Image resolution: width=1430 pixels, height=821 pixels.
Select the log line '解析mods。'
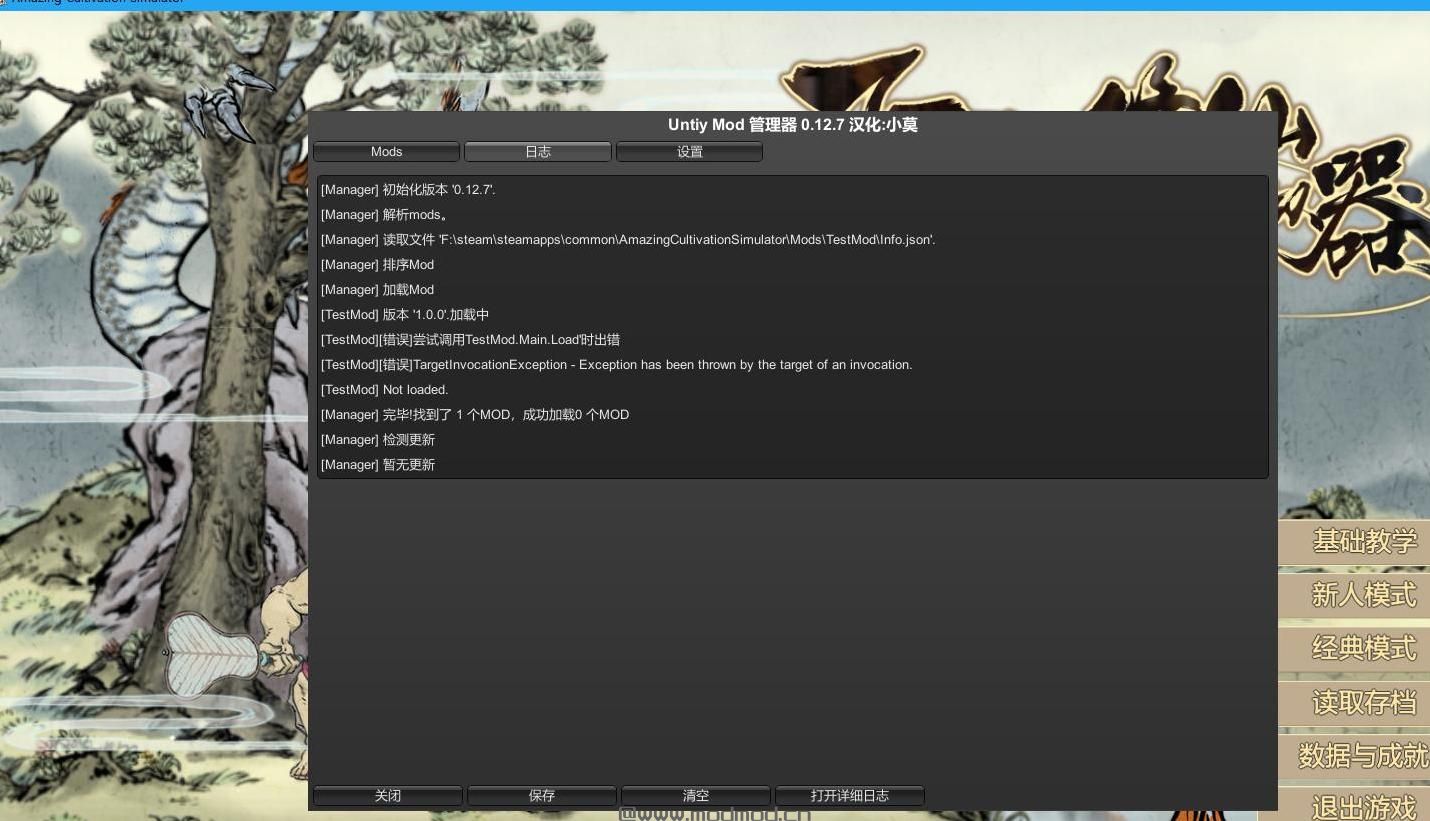384,215
